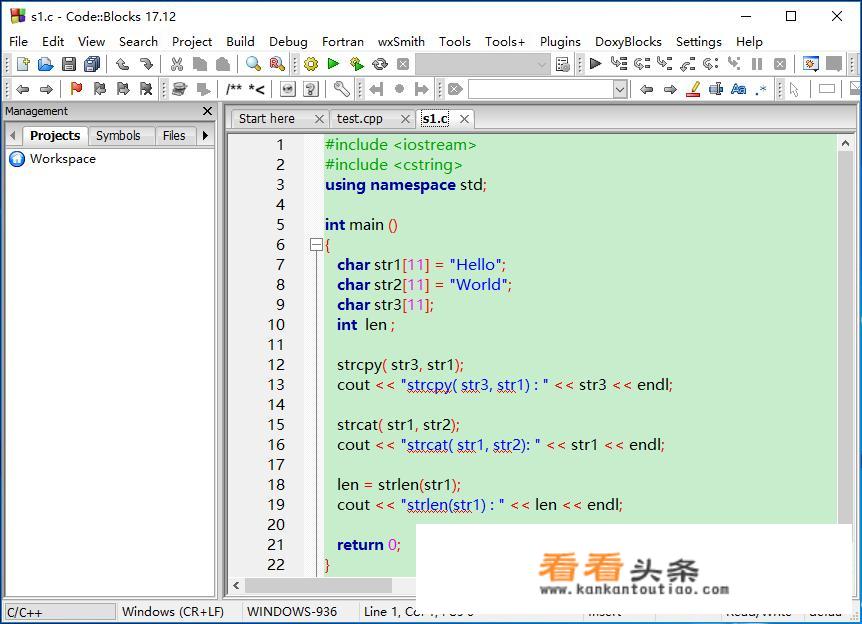Click the Build and run icon

point(356,64)
